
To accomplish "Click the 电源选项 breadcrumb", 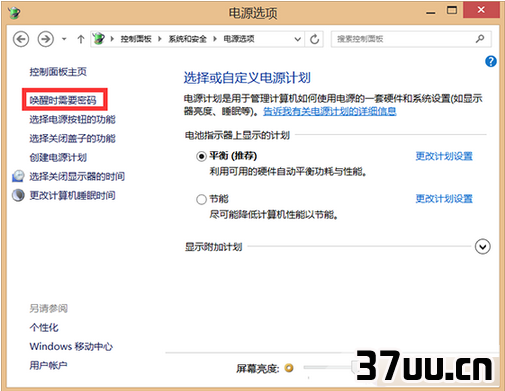I will (239, 39).
